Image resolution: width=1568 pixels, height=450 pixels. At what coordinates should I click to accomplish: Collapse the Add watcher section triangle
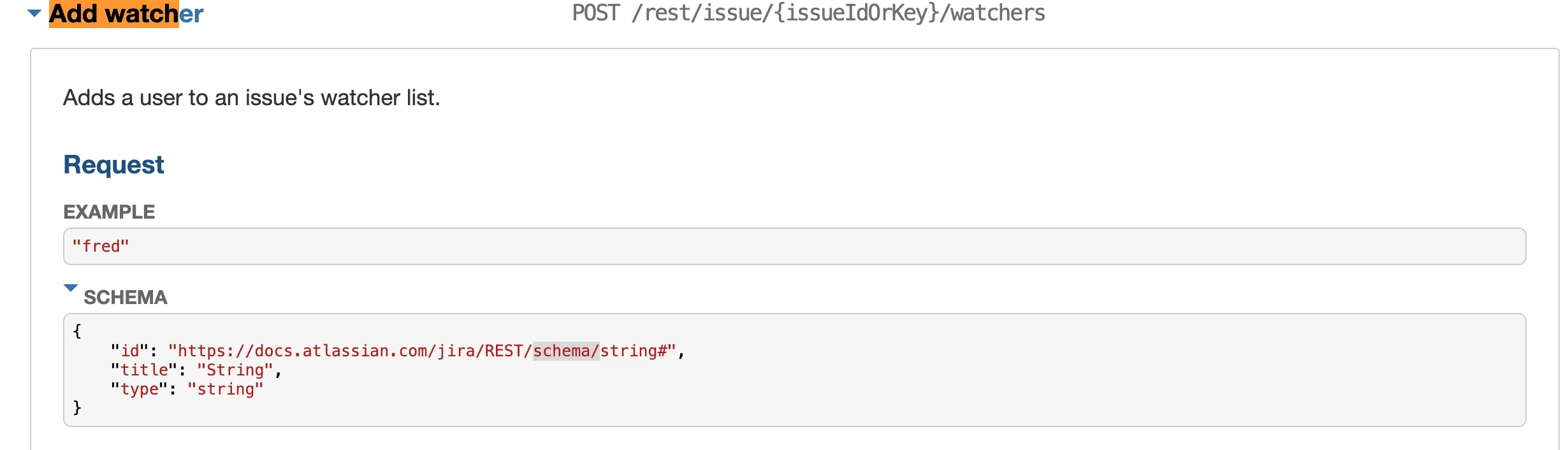pyautogui.click(x=34, y=13)
